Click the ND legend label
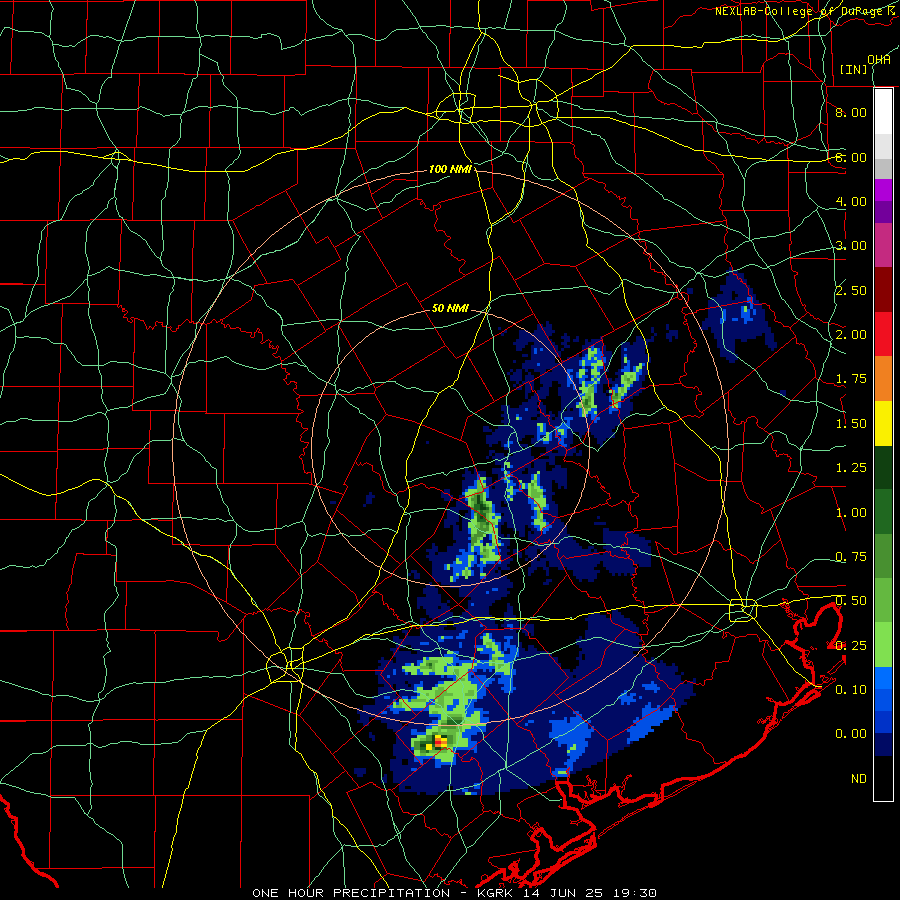The height and width of the screenshot is (900, 900). click(859, 779)
